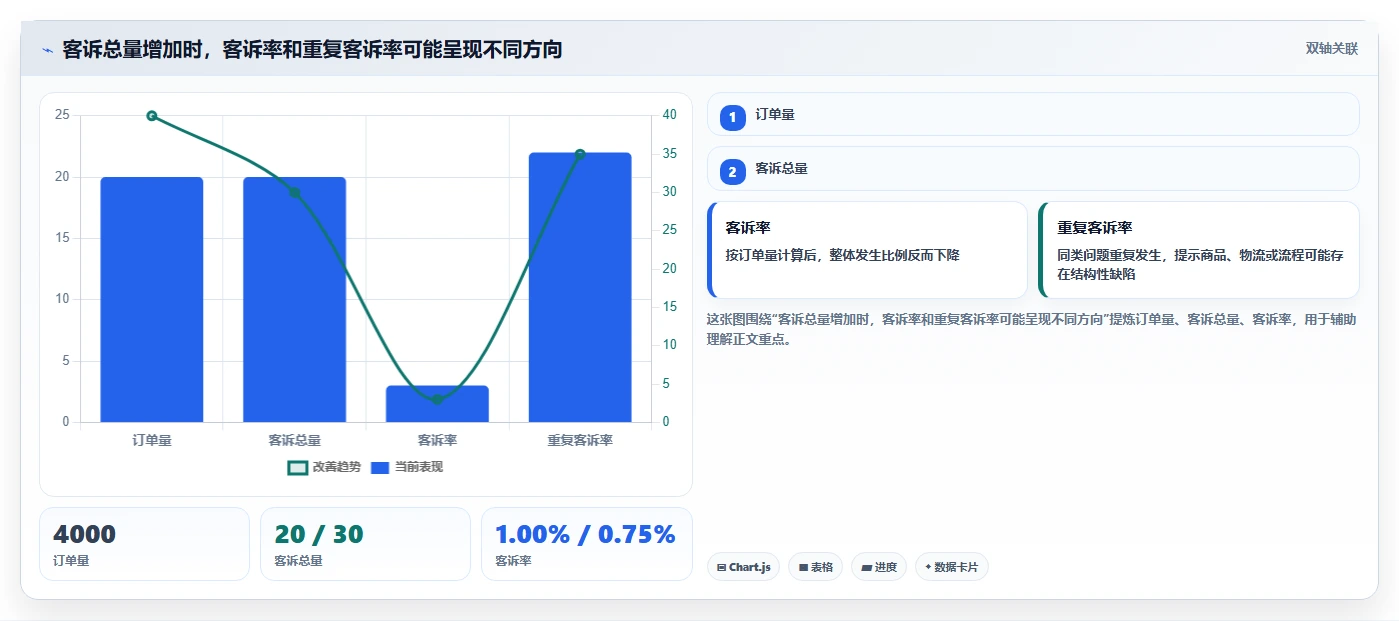Click the number 2 badge
The width and height of the screenshot is (1399, 621).
(x=732, y=172)
